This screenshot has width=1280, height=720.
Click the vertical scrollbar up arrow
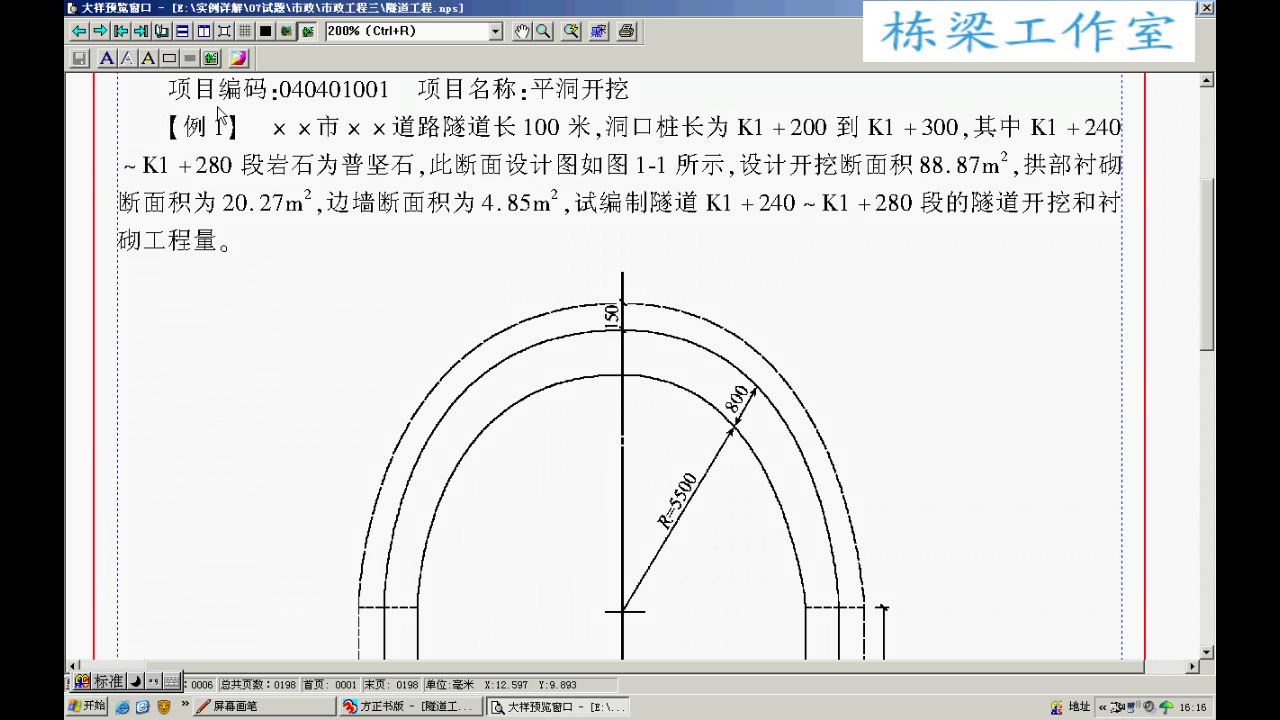1207,80
